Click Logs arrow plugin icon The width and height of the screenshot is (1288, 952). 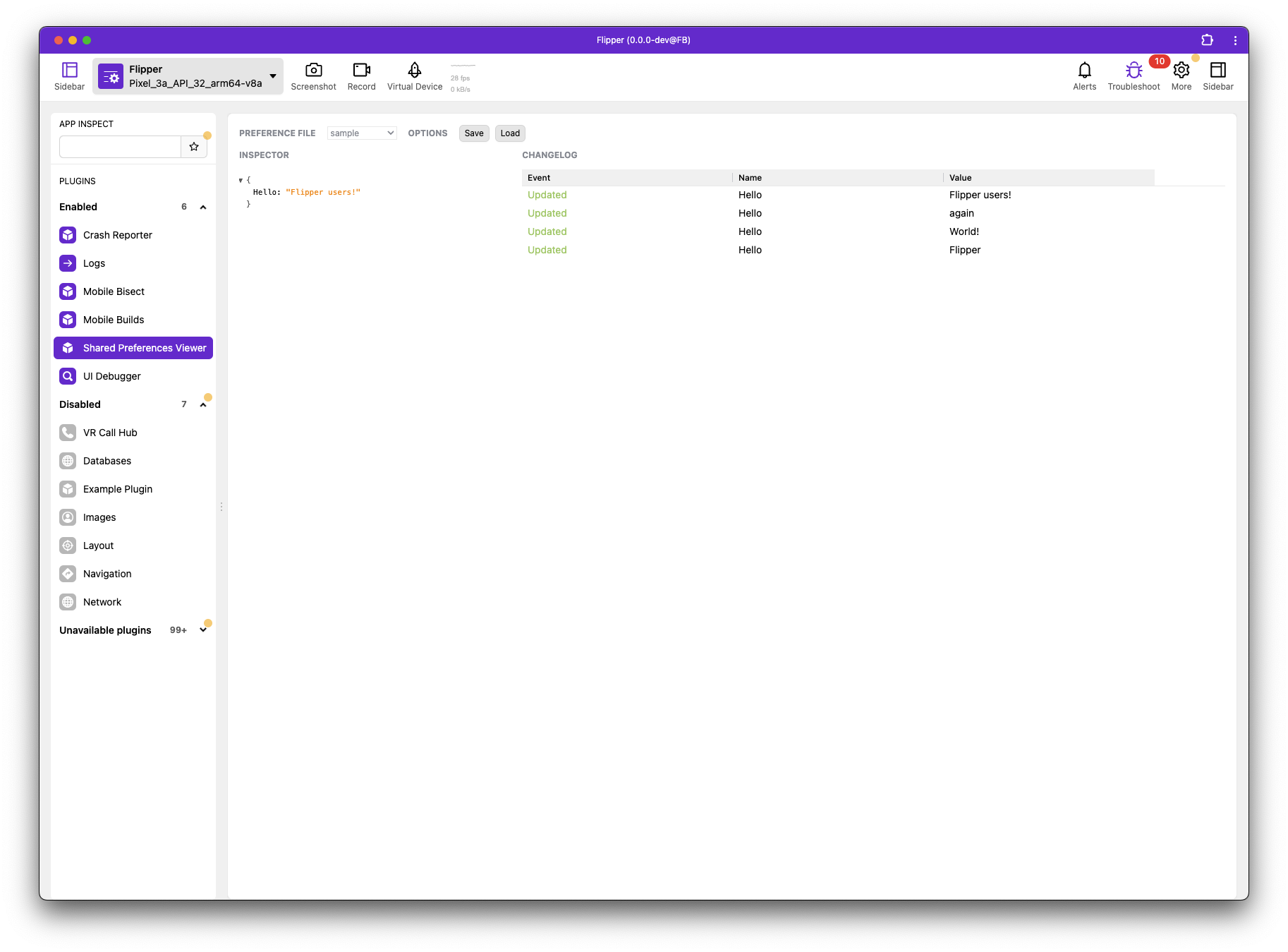tap(68, 263)
